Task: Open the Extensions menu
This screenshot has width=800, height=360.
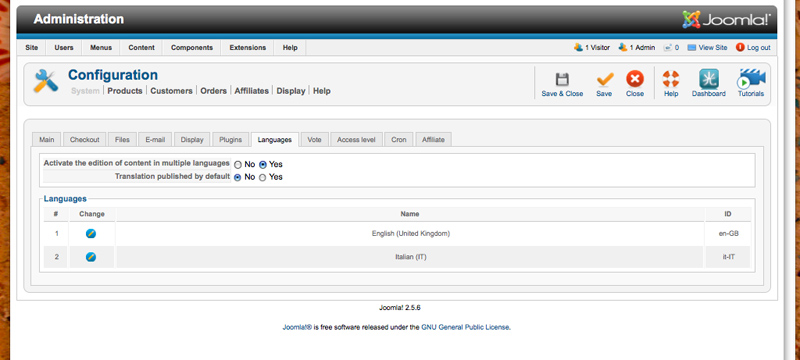Action: pos(247,47)
